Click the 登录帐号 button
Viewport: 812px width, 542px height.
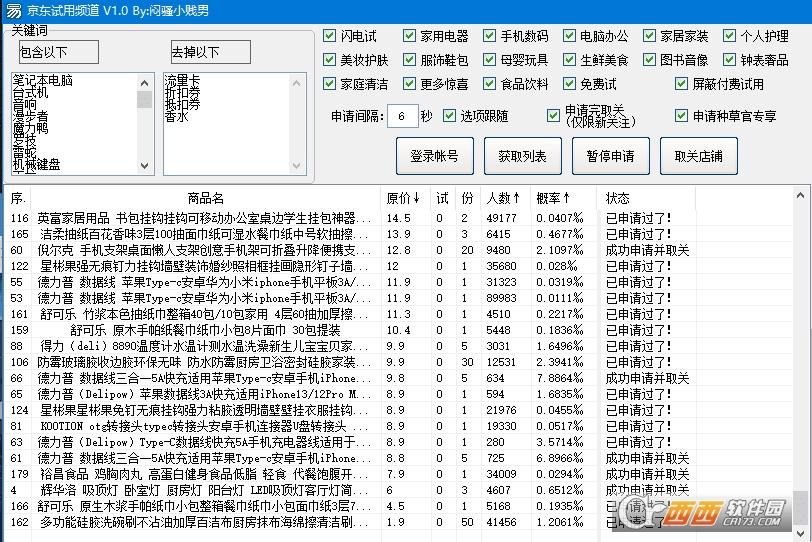[x=434, y=156]
